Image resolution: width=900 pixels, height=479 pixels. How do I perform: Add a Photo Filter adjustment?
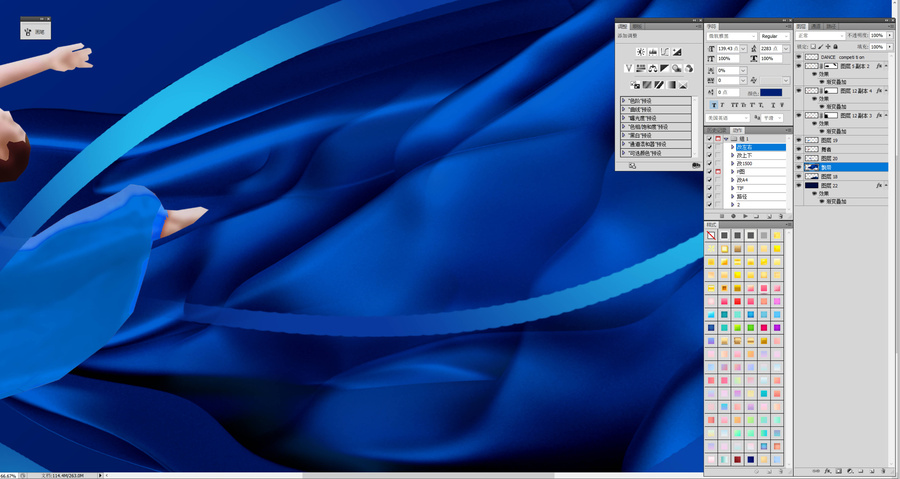[x=677, y=68]
